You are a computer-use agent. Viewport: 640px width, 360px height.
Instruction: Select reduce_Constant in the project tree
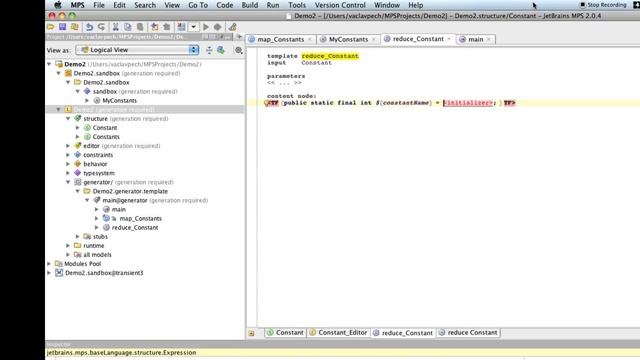(x=135, y=227)
